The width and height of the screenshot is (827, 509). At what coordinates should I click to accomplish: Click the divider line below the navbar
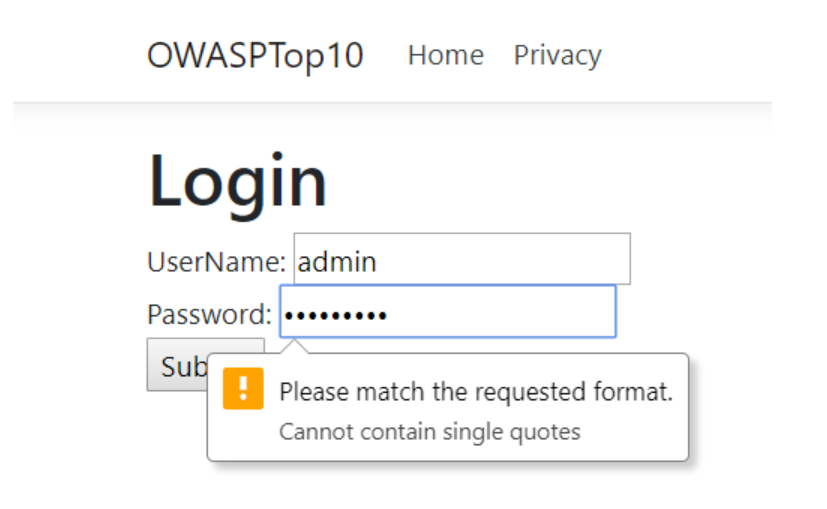400,102
